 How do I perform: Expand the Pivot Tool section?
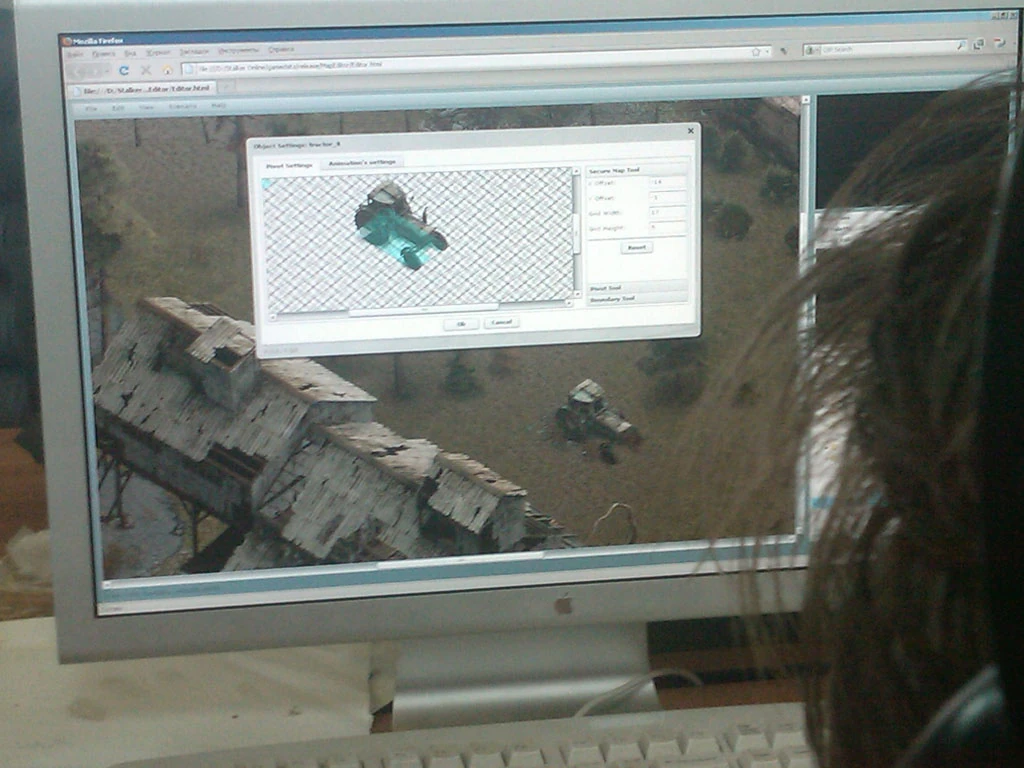tap(637, 287)
